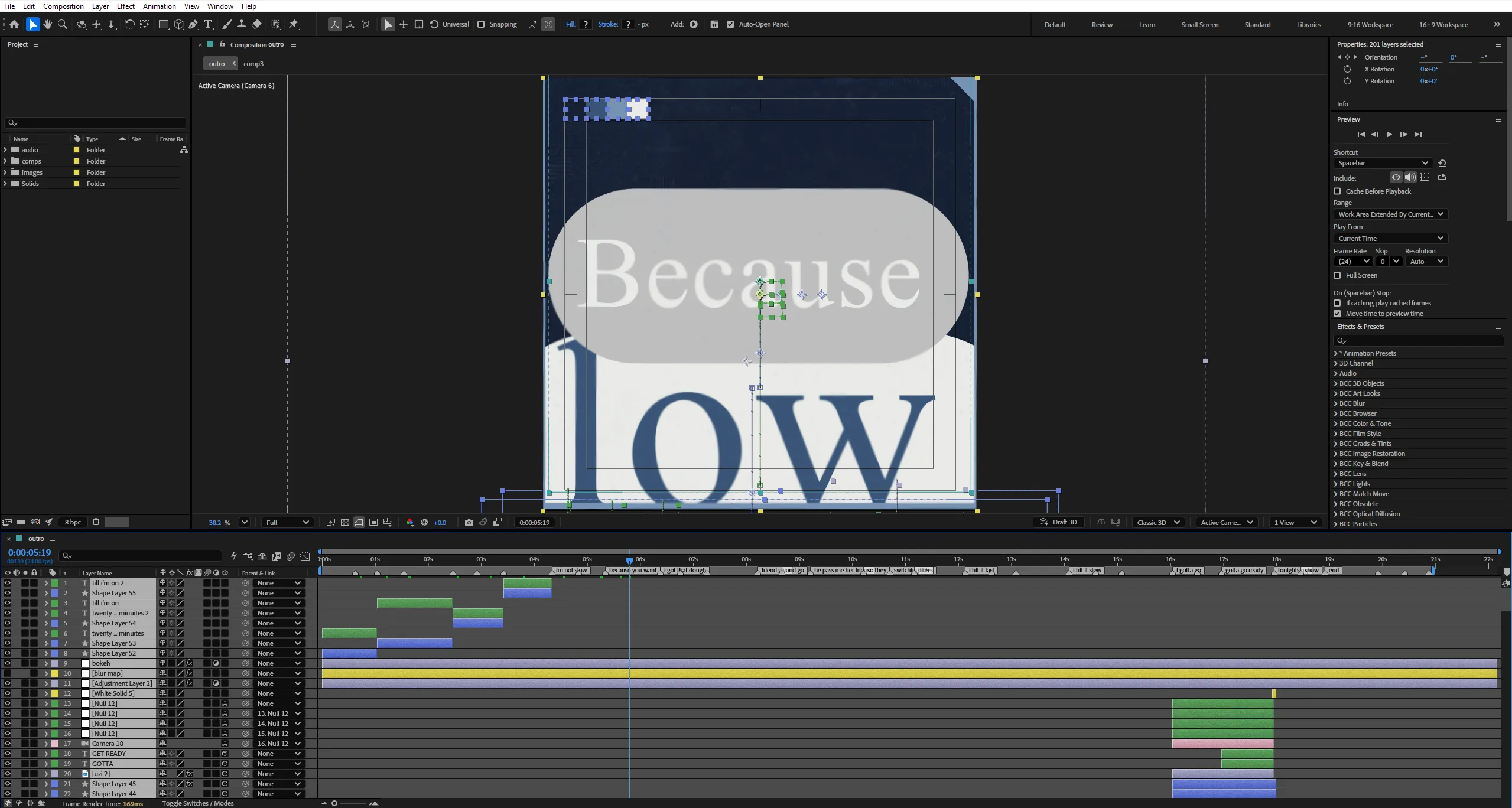The image size is (1512, 808).
Task: Open the Composition menu
Action: tap(63, 6)
